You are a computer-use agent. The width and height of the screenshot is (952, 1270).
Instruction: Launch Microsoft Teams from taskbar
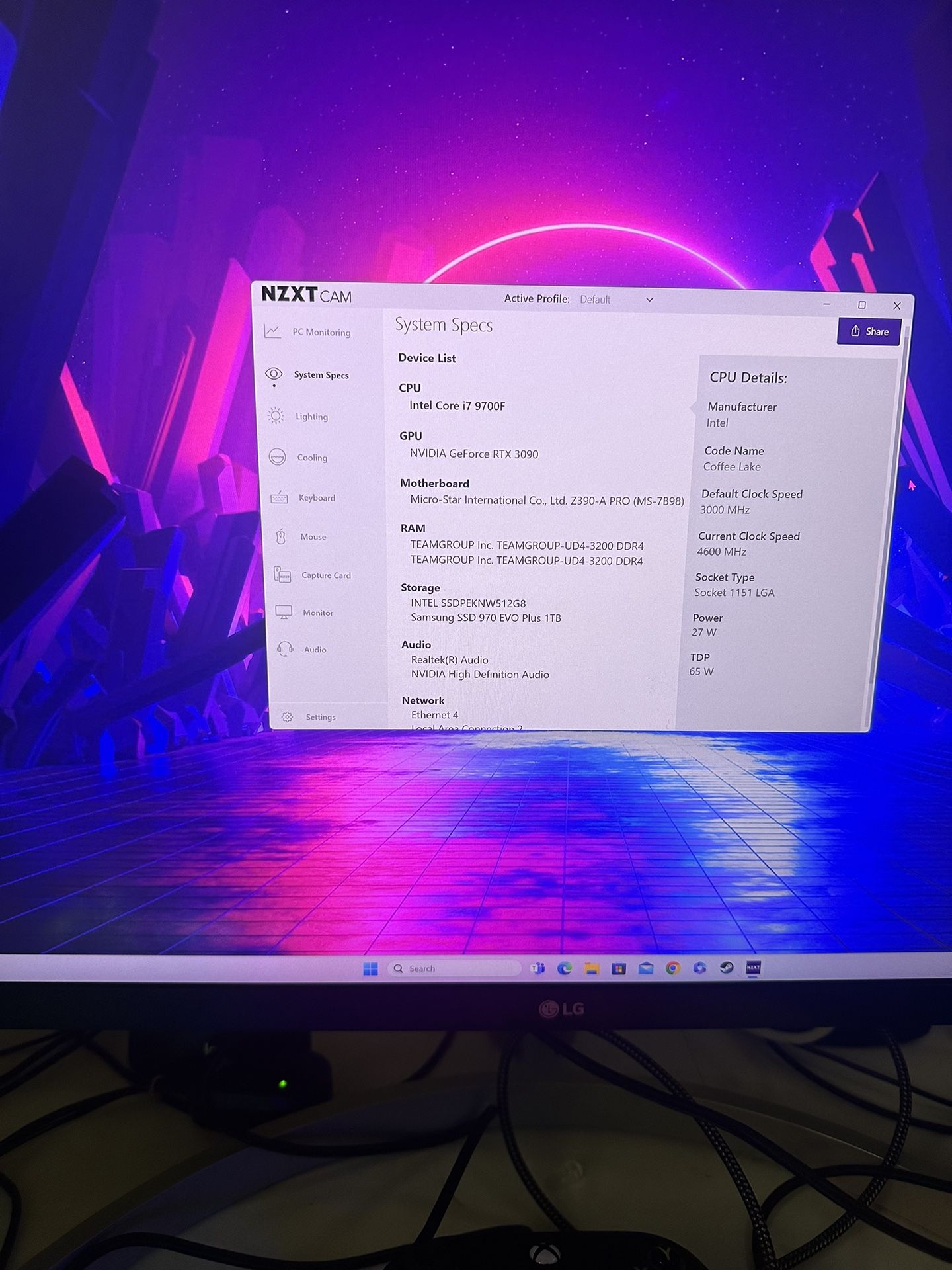538,968
